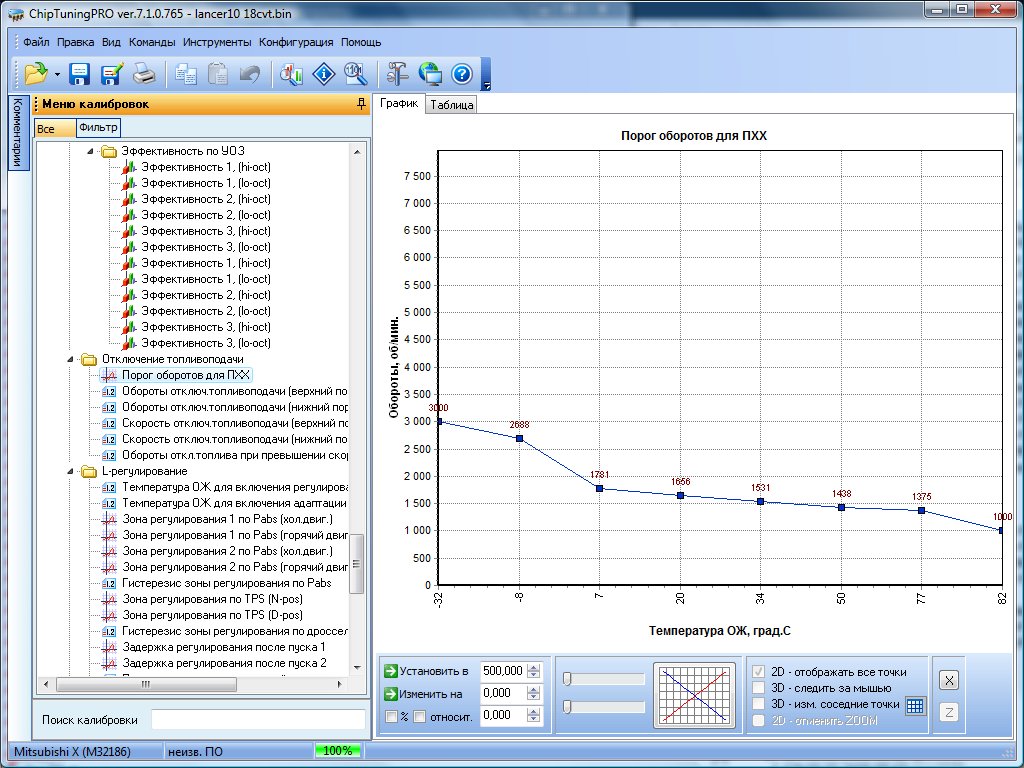Collapse the 'Отключение топливоподачи' folder
Screen dimensions: 1024x768
click(x=70, y=359)
